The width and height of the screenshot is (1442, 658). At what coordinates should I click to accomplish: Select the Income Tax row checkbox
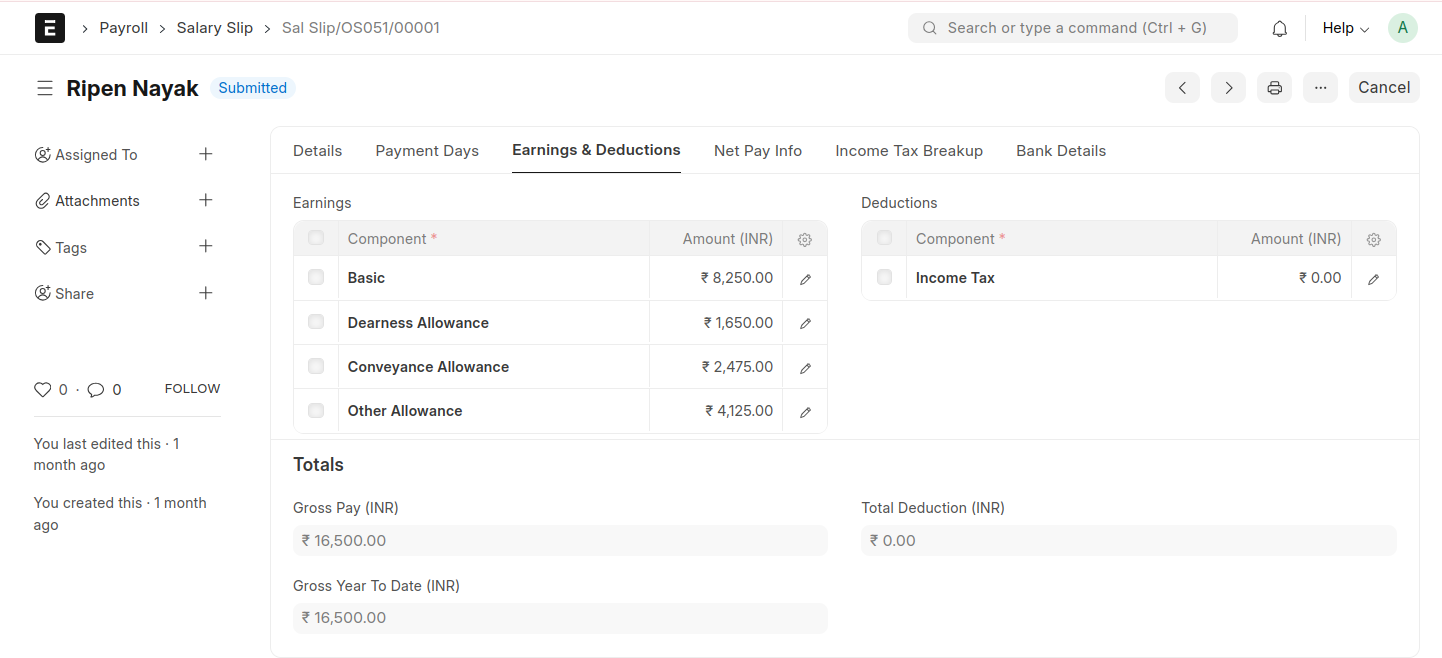point(884,277)
